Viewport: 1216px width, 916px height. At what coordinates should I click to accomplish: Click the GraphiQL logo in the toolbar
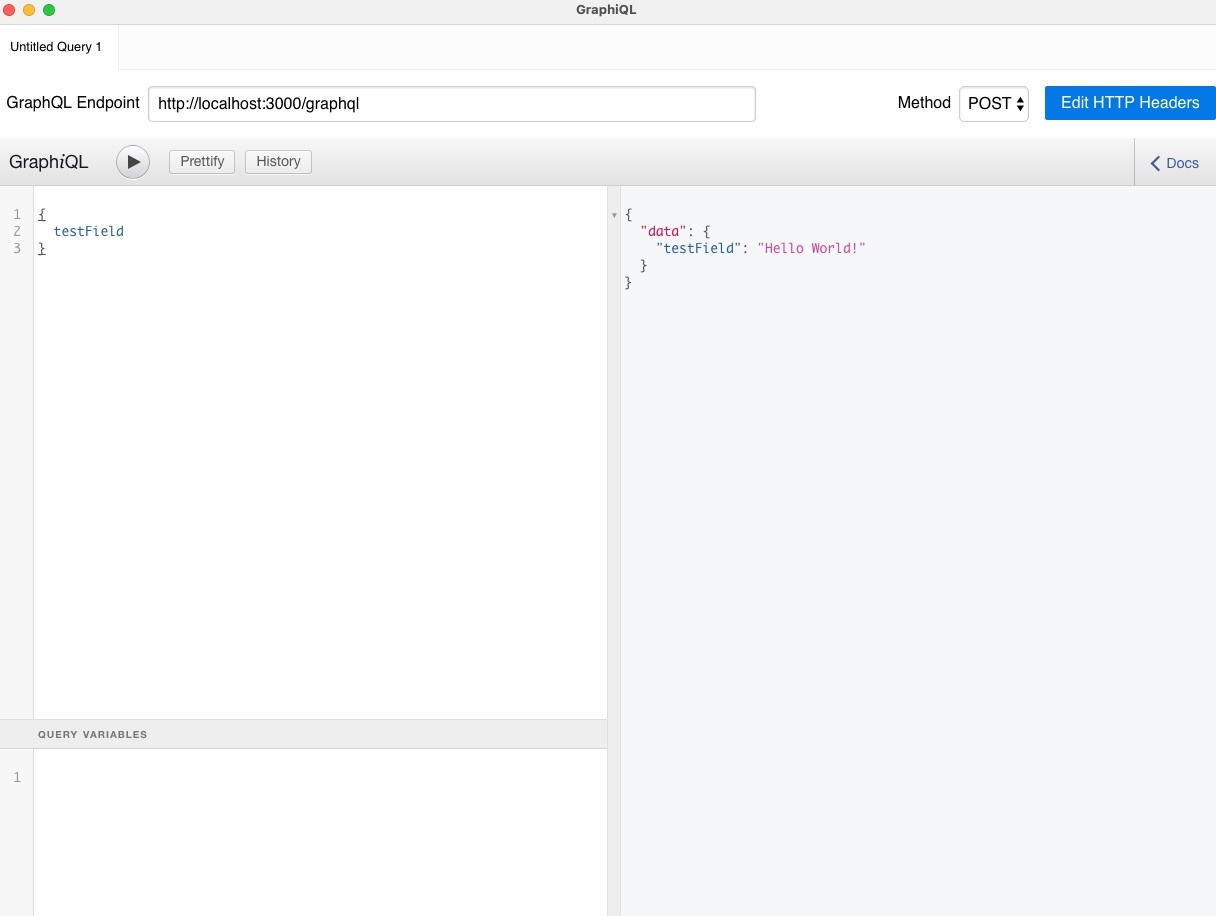coord(48,161)
